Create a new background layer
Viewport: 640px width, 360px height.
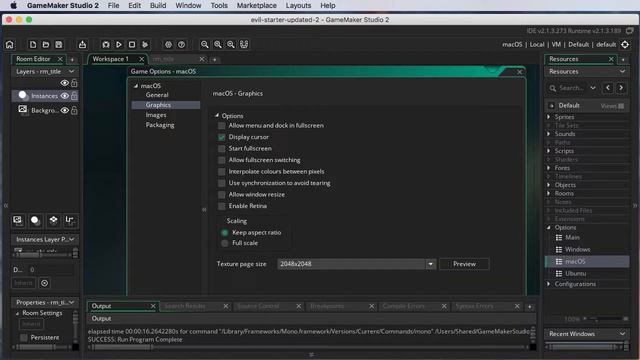[18, 220]
